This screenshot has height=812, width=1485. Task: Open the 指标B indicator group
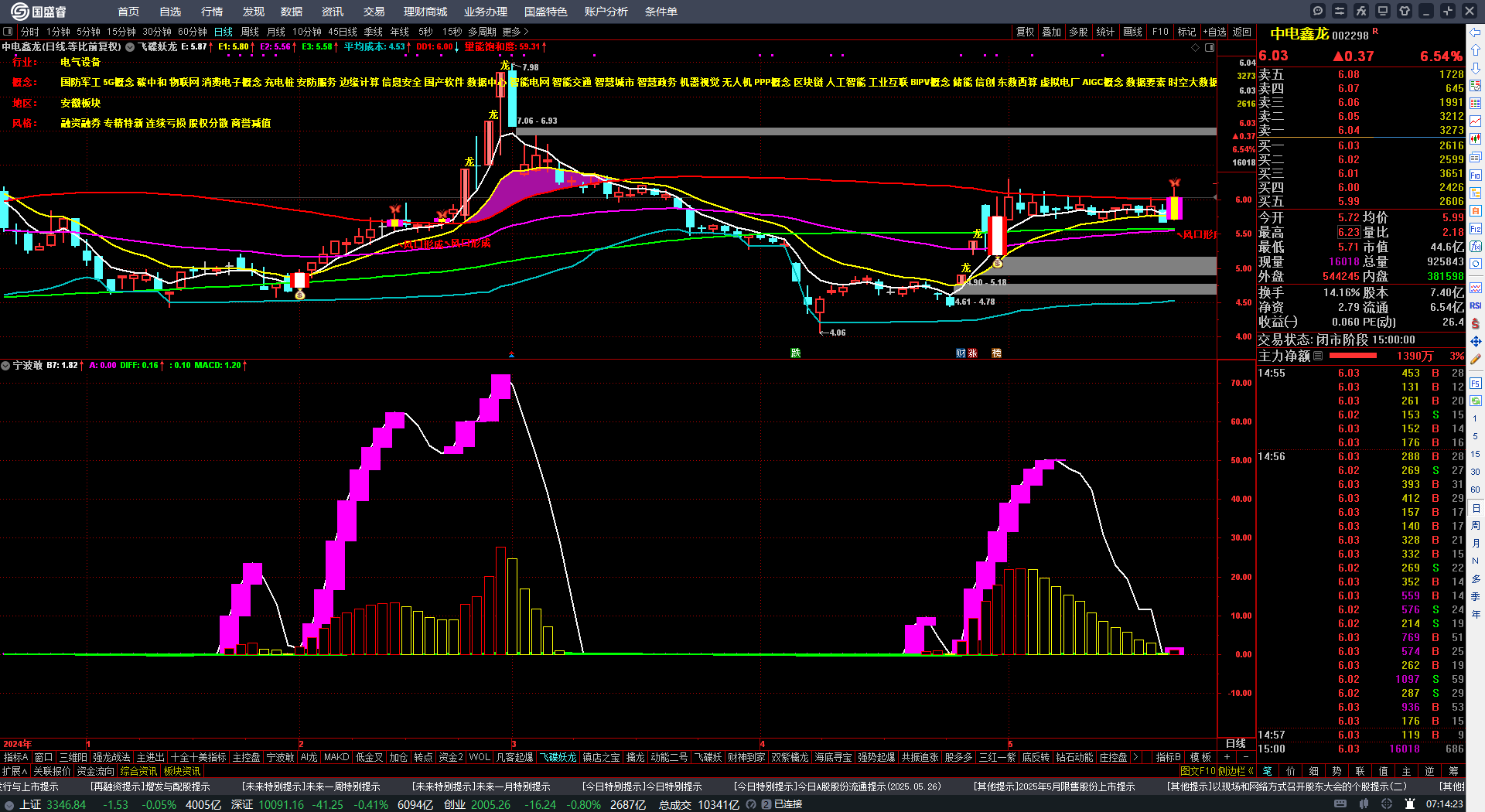pyautogui.click(x=1168, y=757)
